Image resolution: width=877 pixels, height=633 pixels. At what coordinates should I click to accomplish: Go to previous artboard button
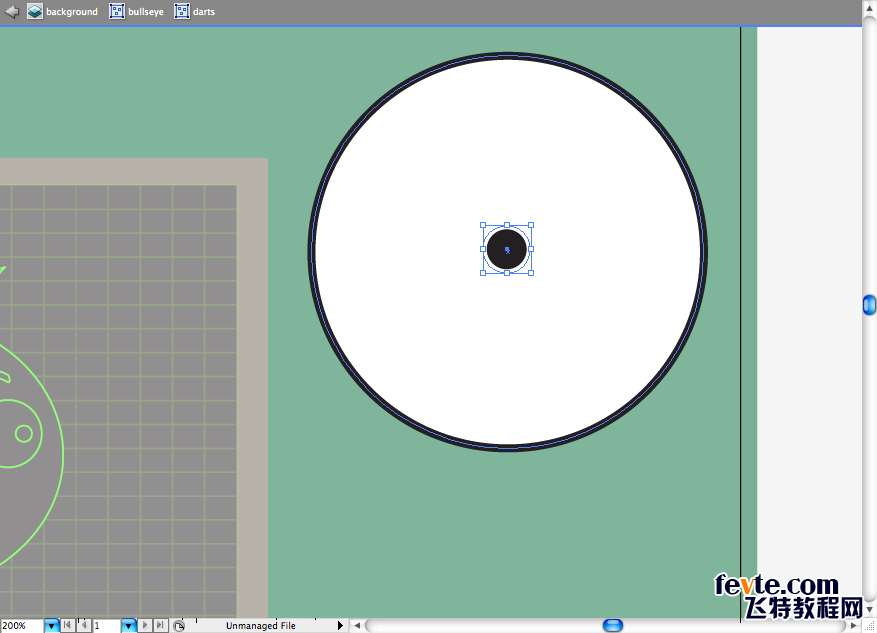point(83,626)
